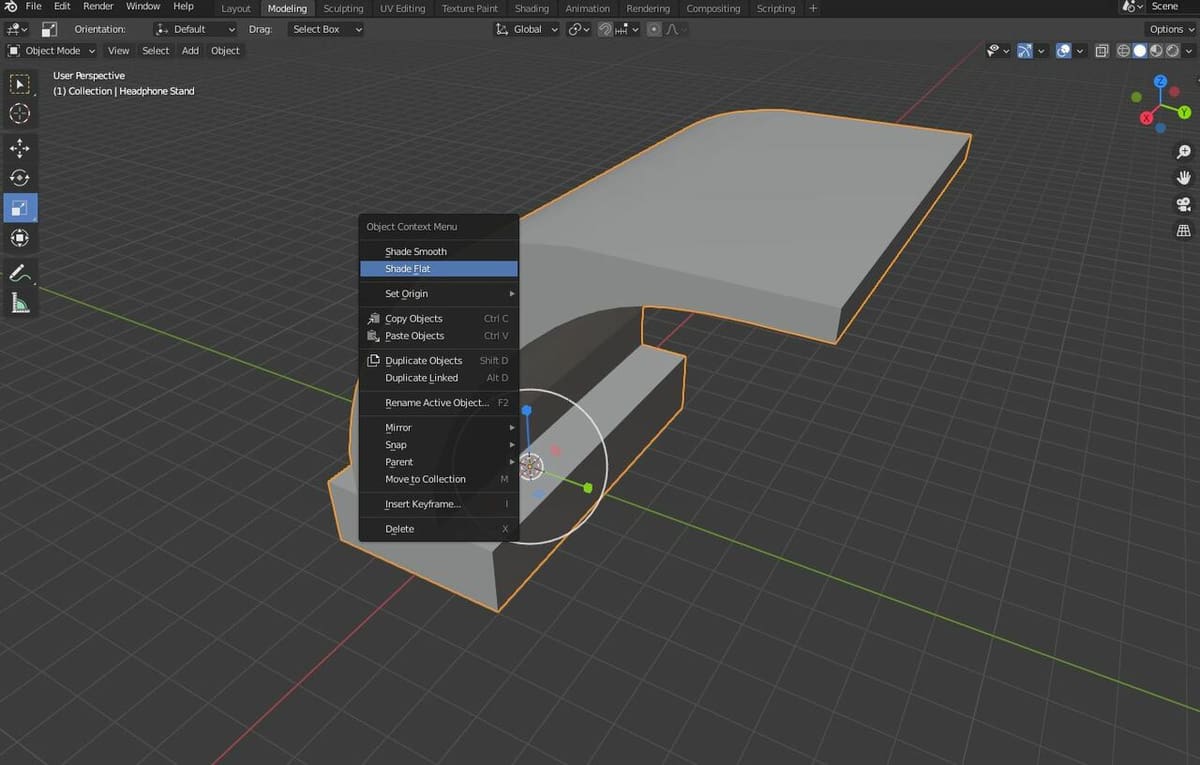
Task: Toggle X-ray view mode
Action: click(1101, 51)
